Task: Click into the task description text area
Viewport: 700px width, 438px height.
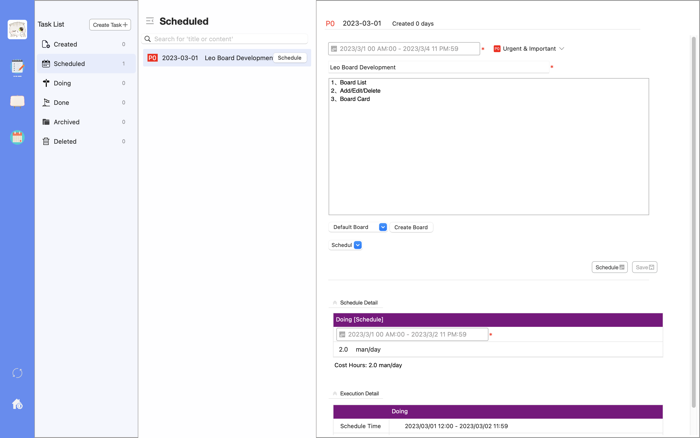Action: click(488, 146)
